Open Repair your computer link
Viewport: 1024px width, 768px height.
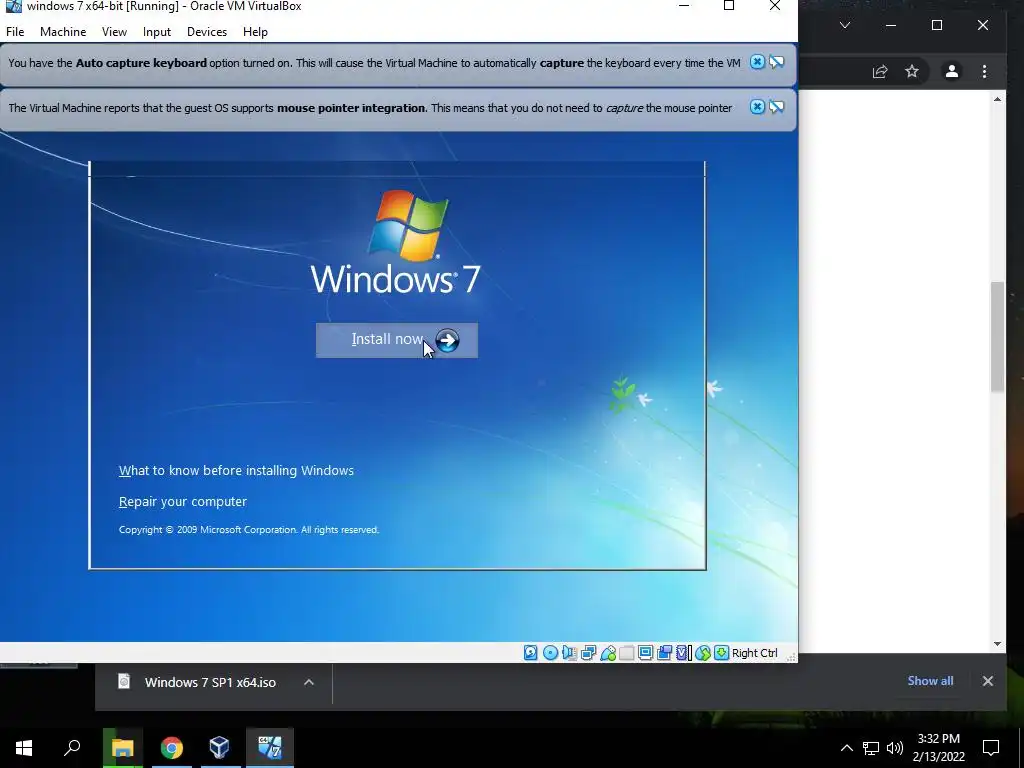(183, 502)
